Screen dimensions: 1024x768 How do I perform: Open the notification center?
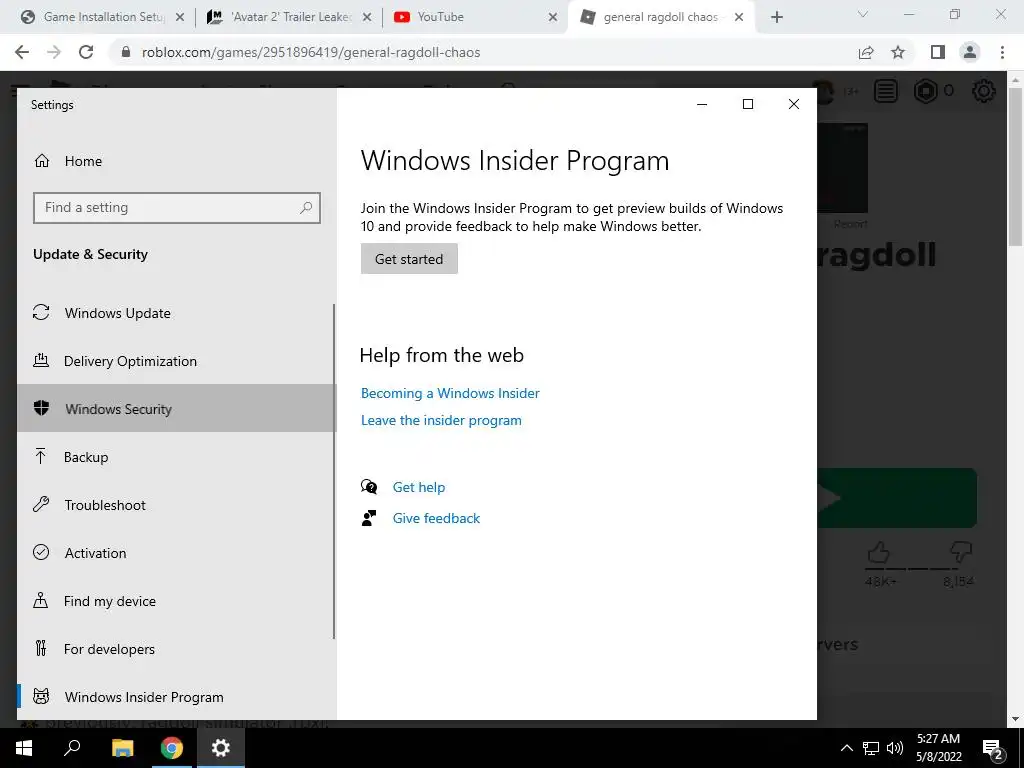point(993,748)
